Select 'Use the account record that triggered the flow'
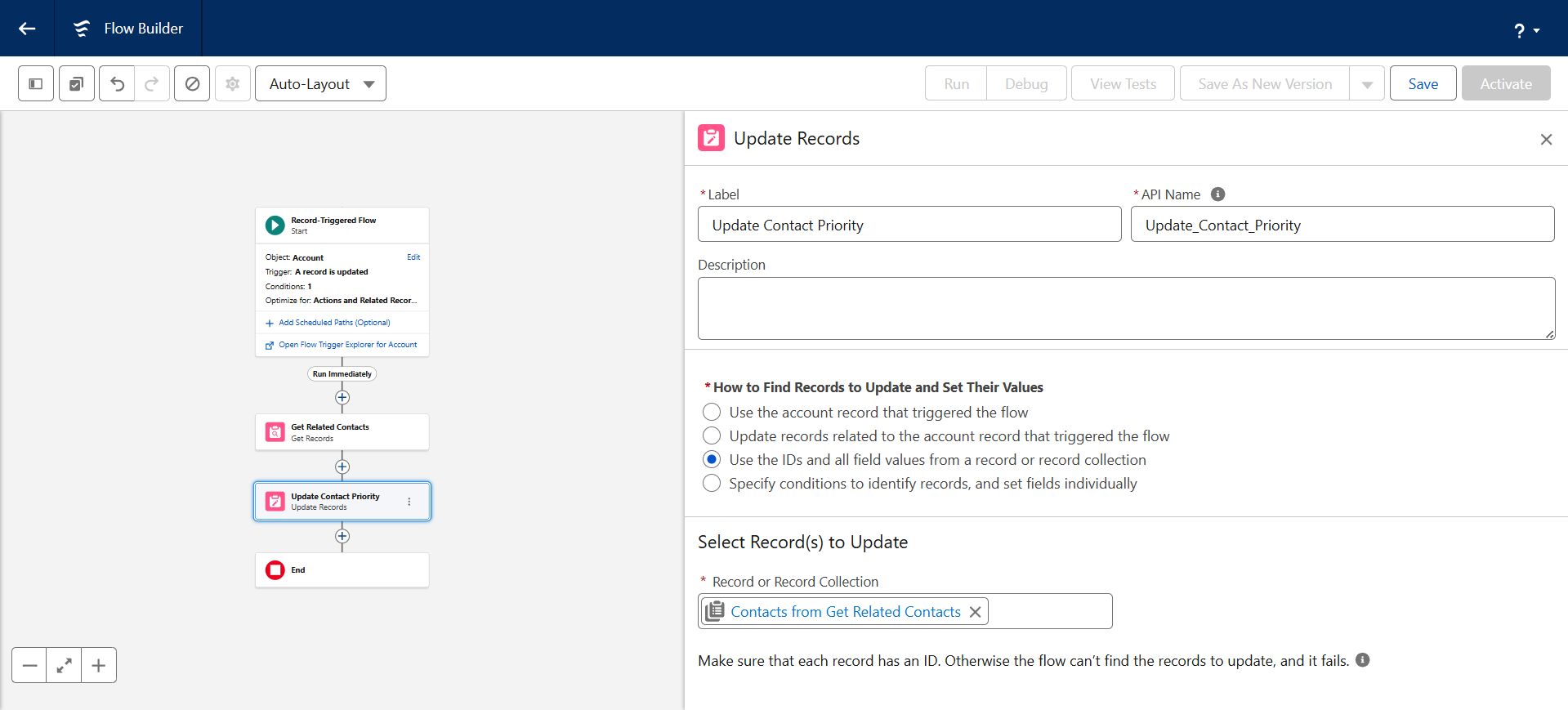Image resolution: width=1568 pixels, height=710 pixels. [712, 412]
